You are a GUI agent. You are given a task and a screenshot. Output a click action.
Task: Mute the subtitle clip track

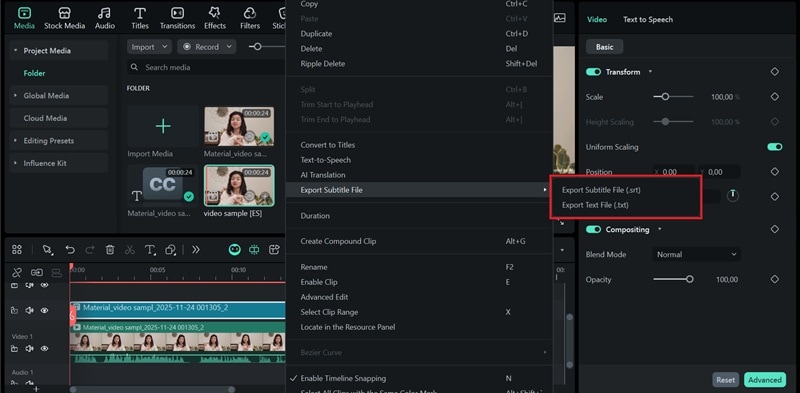coord(30,310)
